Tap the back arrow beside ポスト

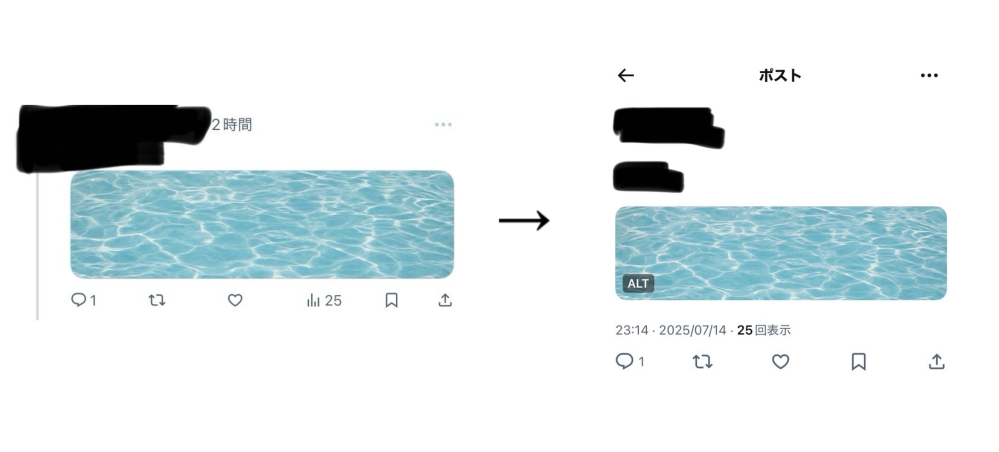coord(626,75)
